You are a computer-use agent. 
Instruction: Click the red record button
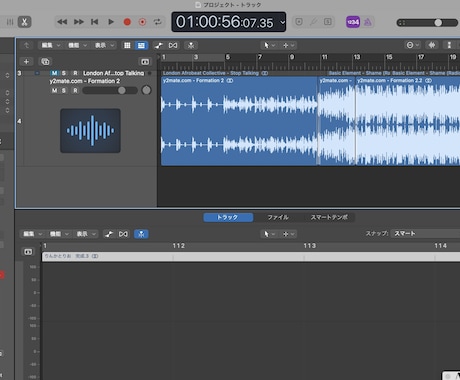click(x=127, y=22)
